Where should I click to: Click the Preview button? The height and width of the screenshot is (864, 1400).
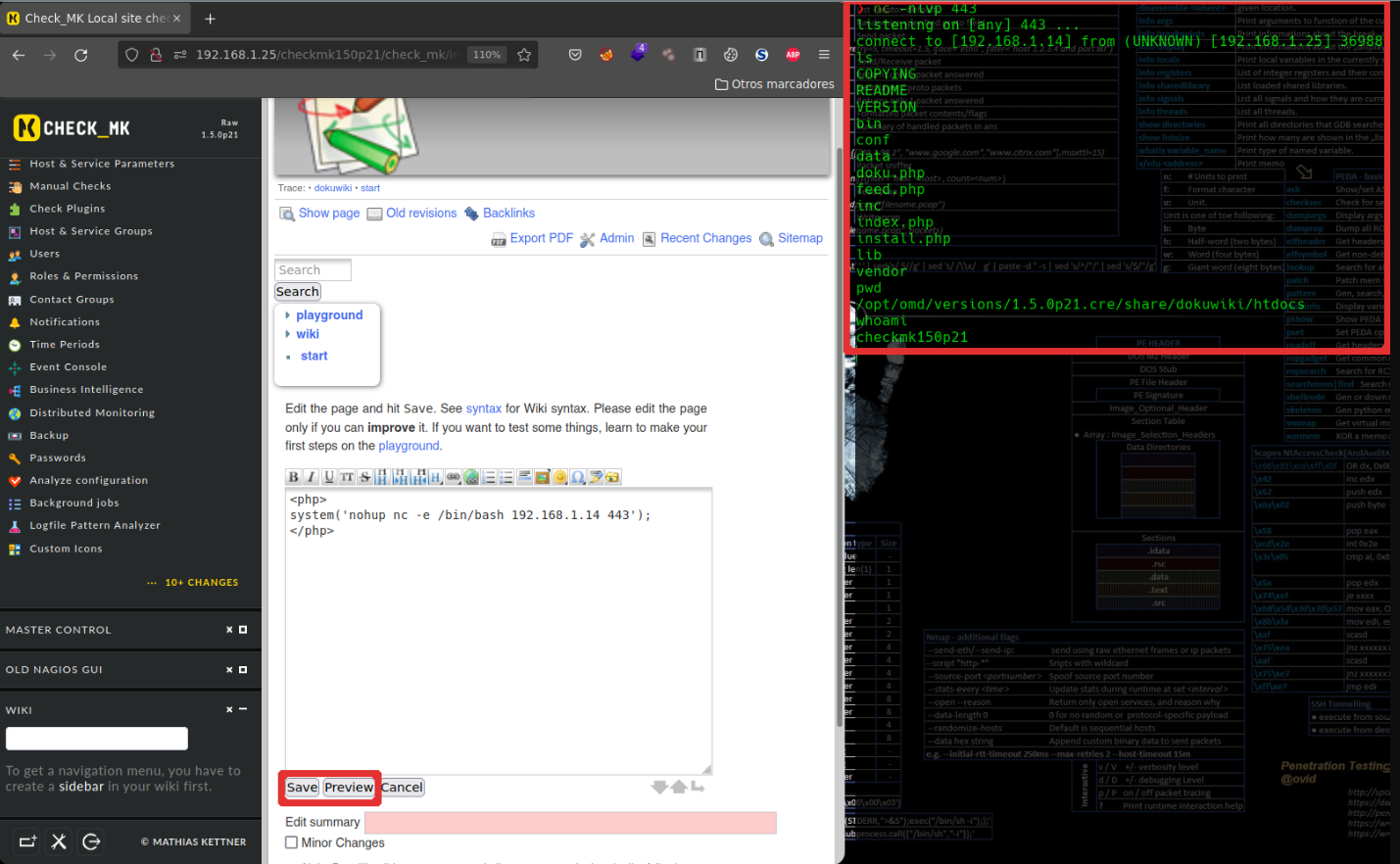point(349,788)
